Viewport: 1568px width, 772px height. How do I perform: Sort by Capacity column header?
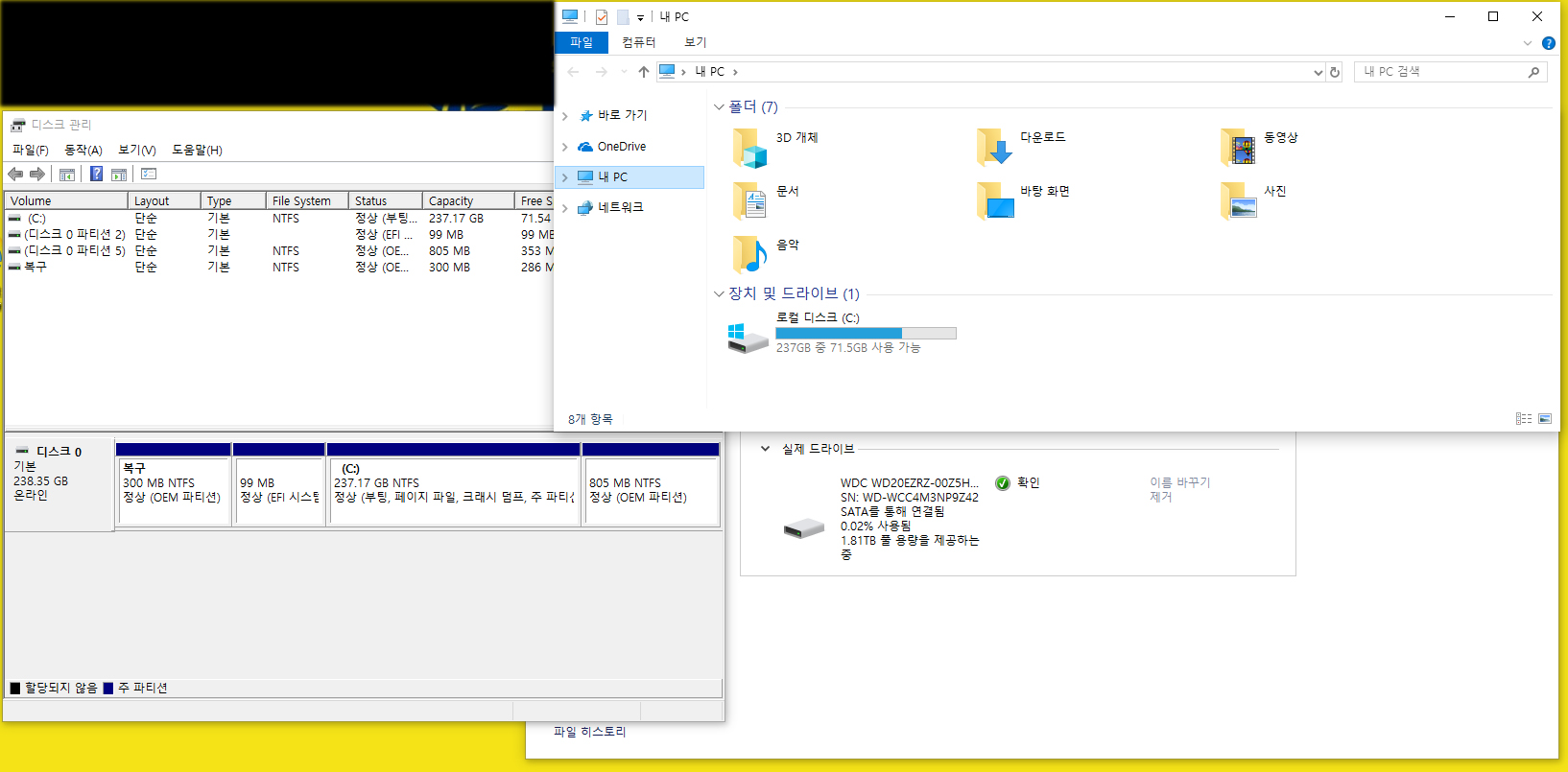468,200
